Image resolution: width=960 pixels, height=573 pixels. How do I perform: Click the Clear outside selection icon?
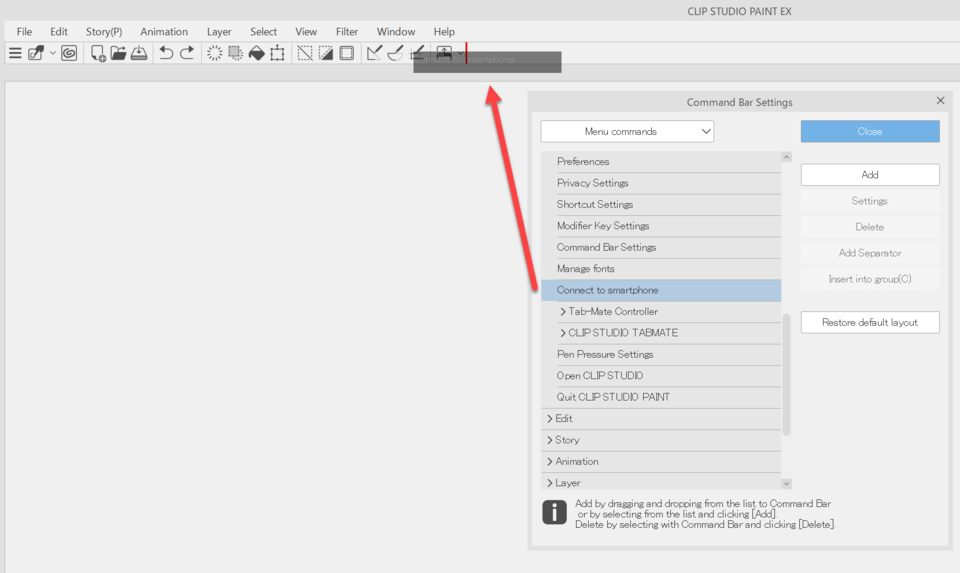click(x=235, y=53)
